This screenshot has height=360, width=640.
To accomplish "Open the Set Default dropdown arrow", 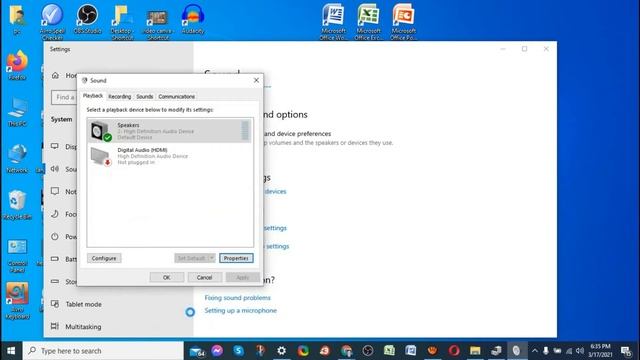I will (211, 258).
